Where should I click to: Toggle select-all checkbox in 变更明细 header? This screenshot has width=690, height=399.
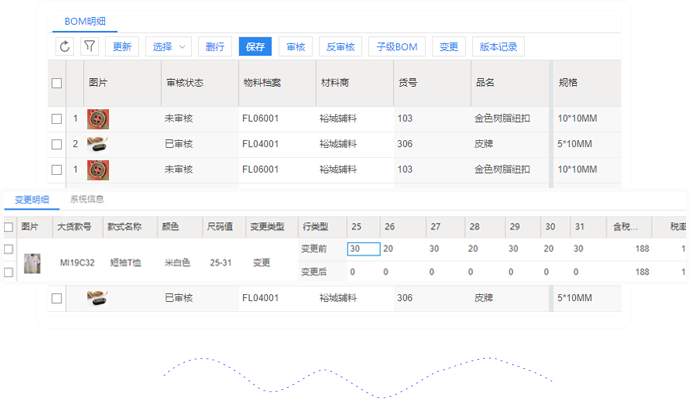click(8, 227)
